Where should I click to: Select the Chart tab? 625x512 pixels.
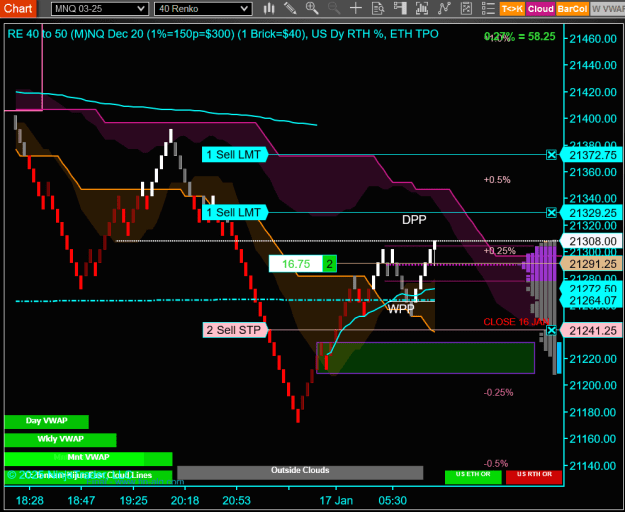(x=18, y=8)
